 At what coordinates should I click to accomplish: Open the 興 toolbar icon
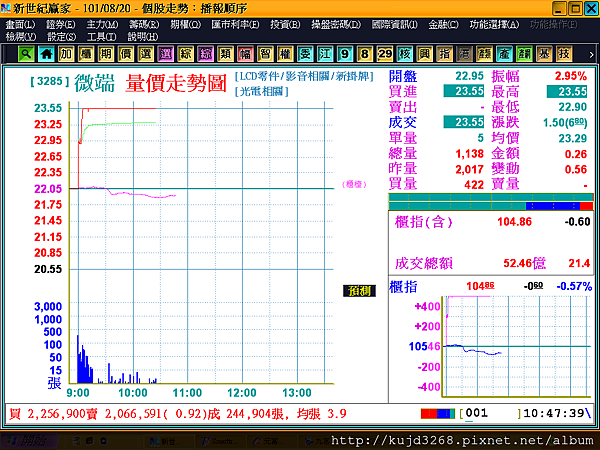coord(424,54)
